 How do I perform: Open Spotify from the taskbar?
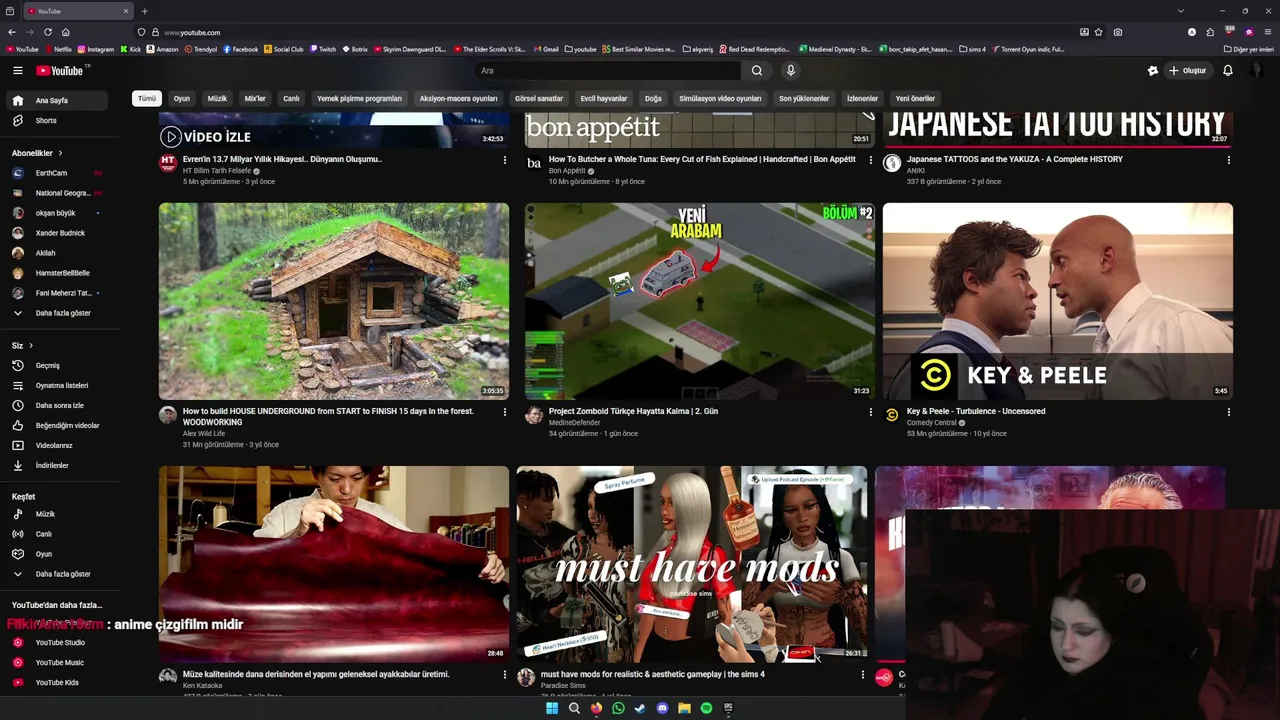(x=706, y=708)
